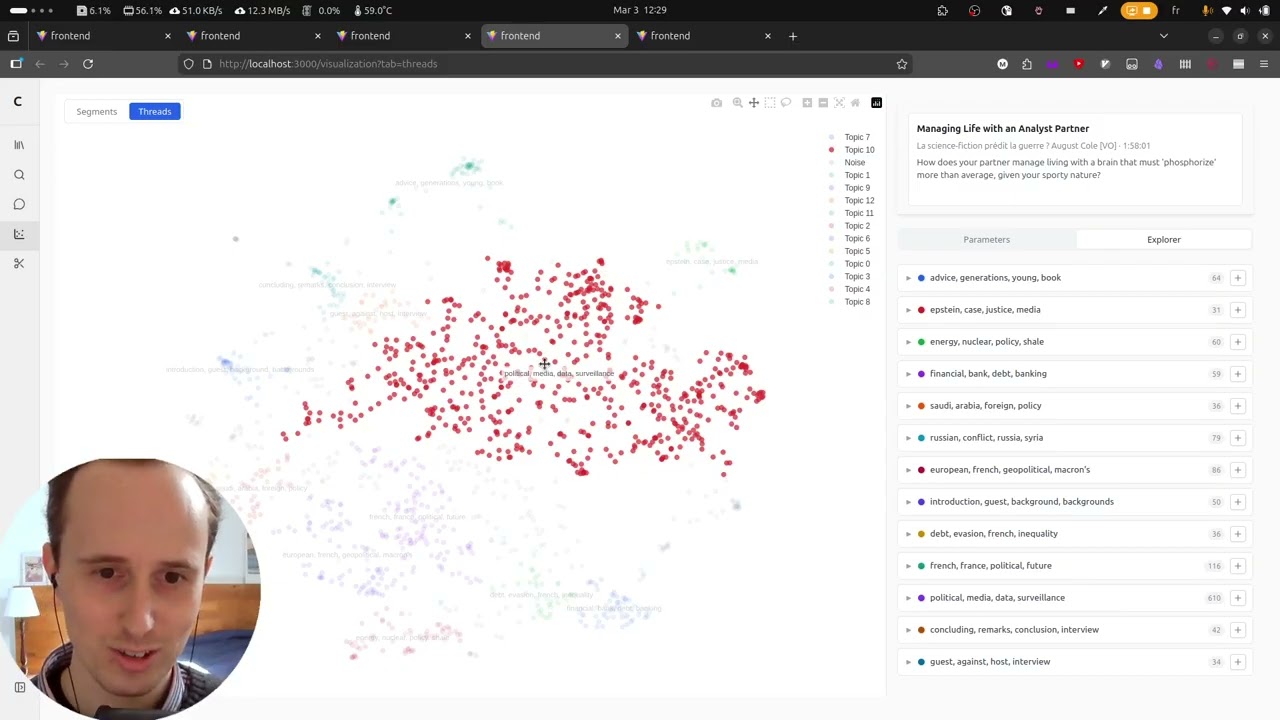This screenshot has width=1280, height=720.
Task: Open browser Extensions puzzle icon
Action: [x=1027, y=64]
